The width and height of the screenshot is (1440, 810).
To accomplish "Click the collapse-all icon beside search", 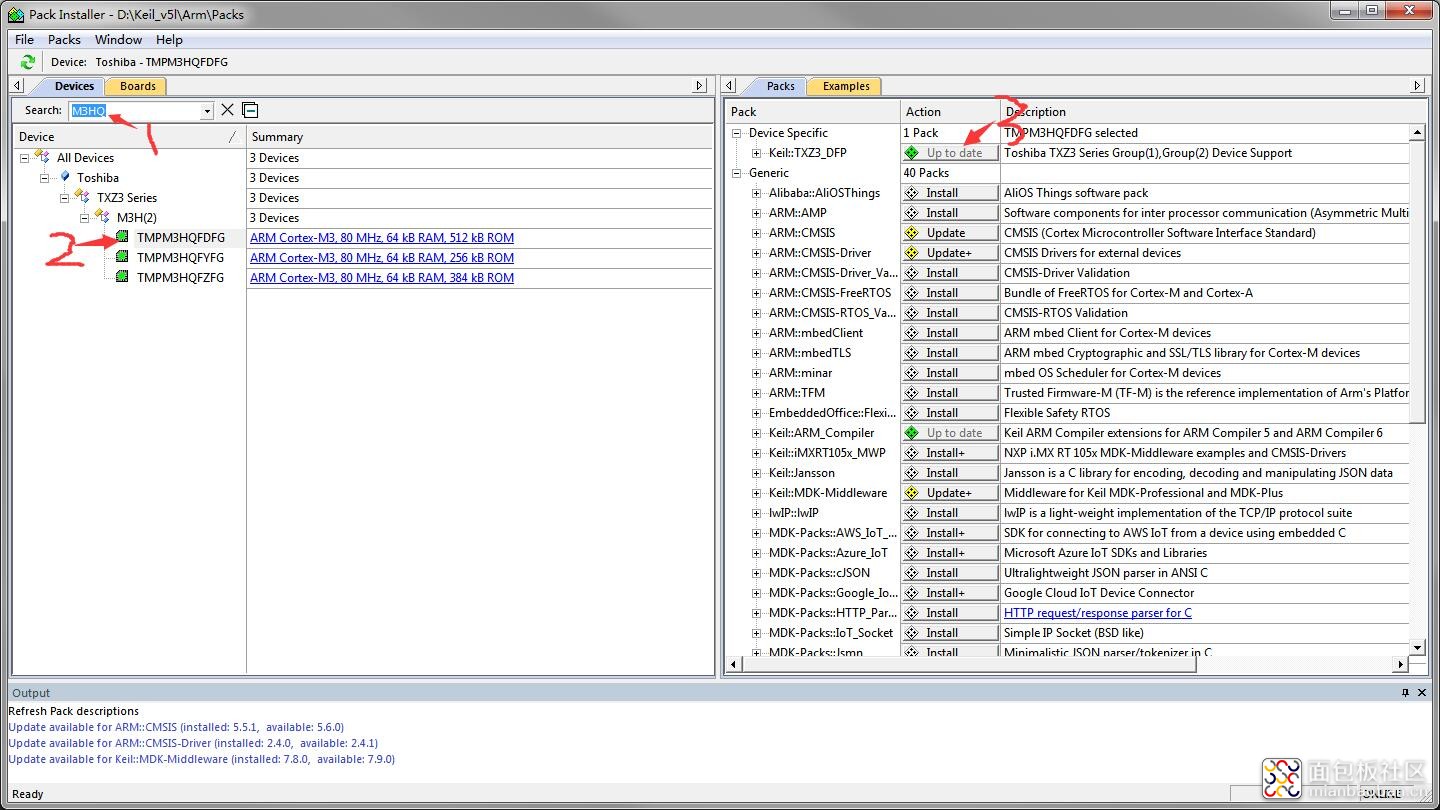I will pyautogui.click(x=250, y=110).
